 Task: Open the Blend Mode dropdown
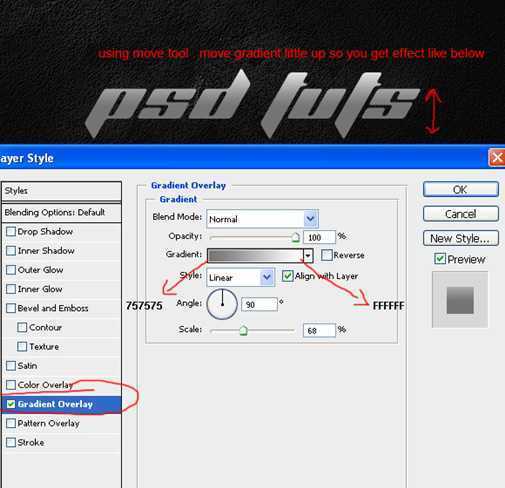[263, 219]
